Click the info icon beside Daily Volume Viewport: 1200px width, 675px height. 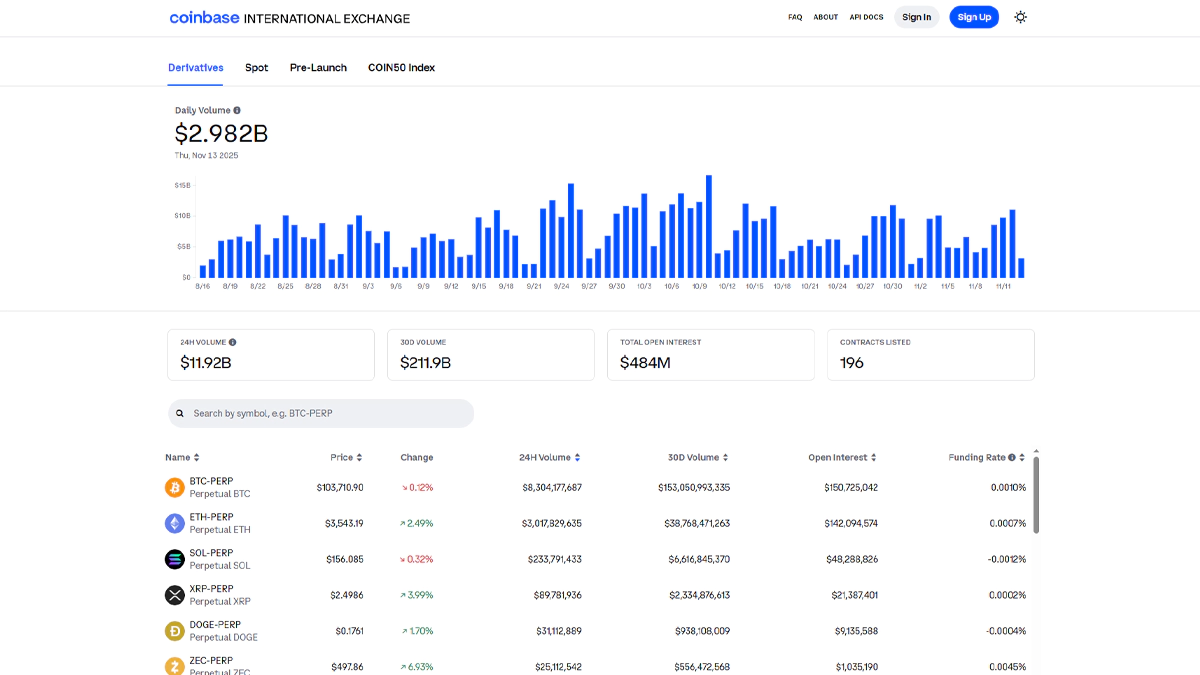tap(237, 110)
